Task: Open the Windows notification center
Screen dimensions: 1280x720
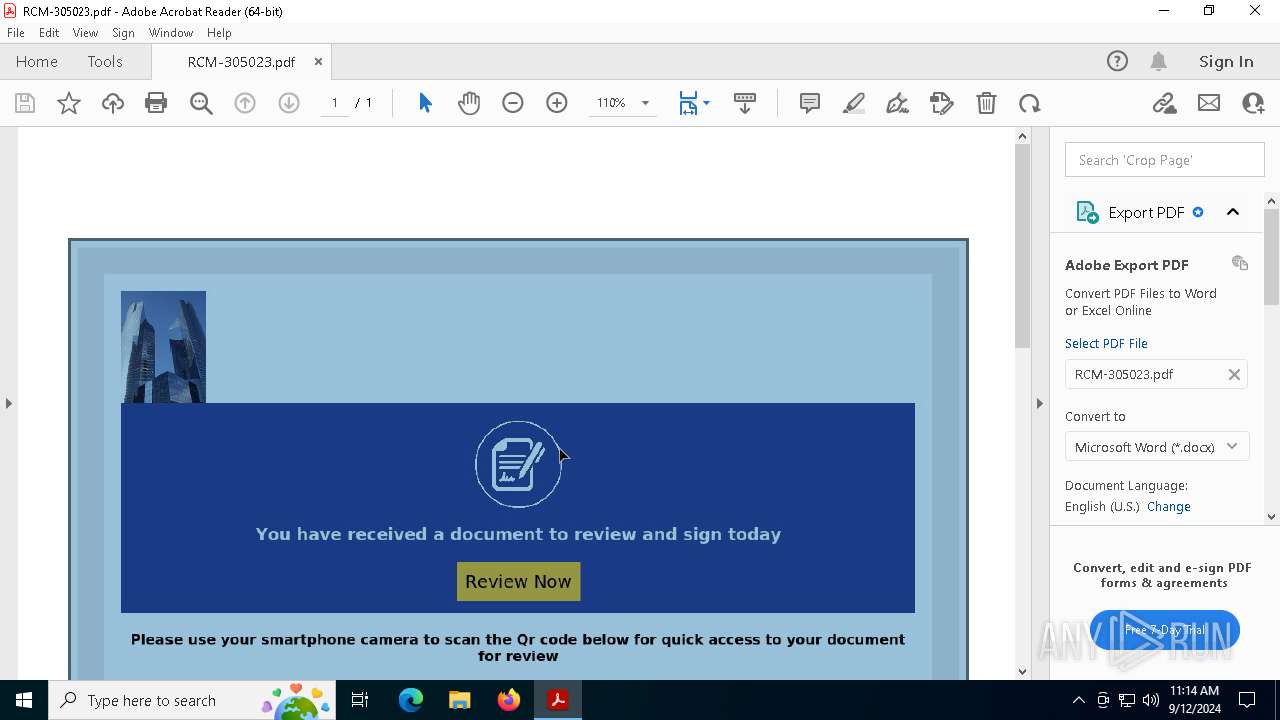Action: (1247, 700)
